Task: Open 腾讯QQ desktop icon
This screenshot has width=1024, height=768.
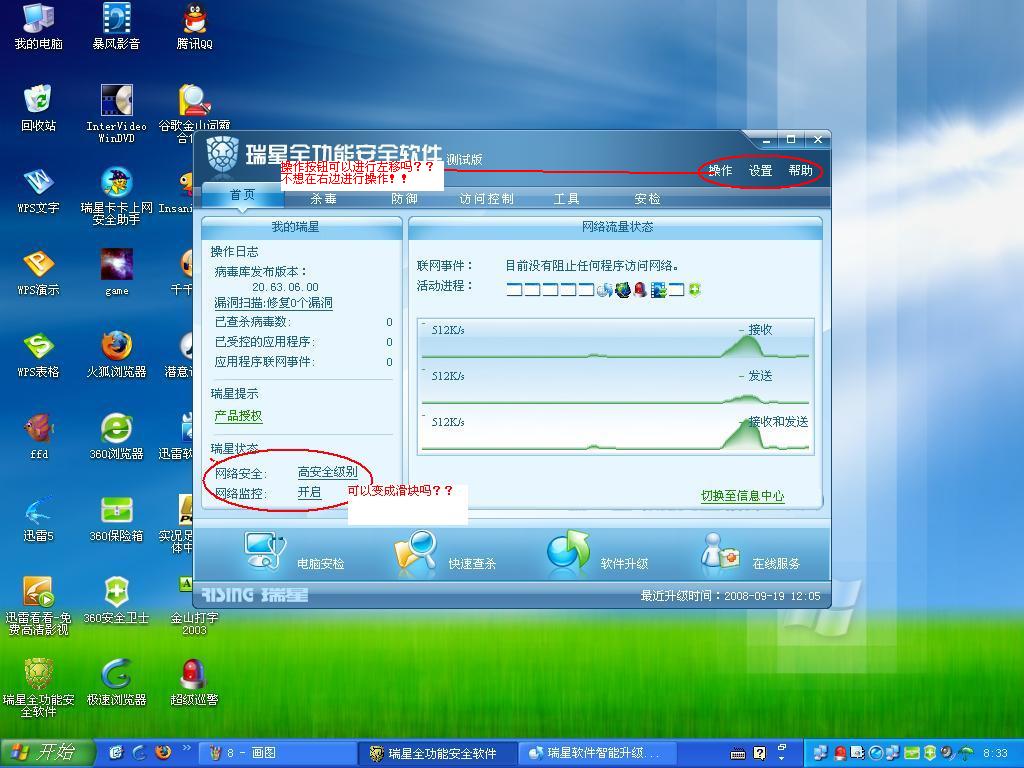Action: pos(195,26)
